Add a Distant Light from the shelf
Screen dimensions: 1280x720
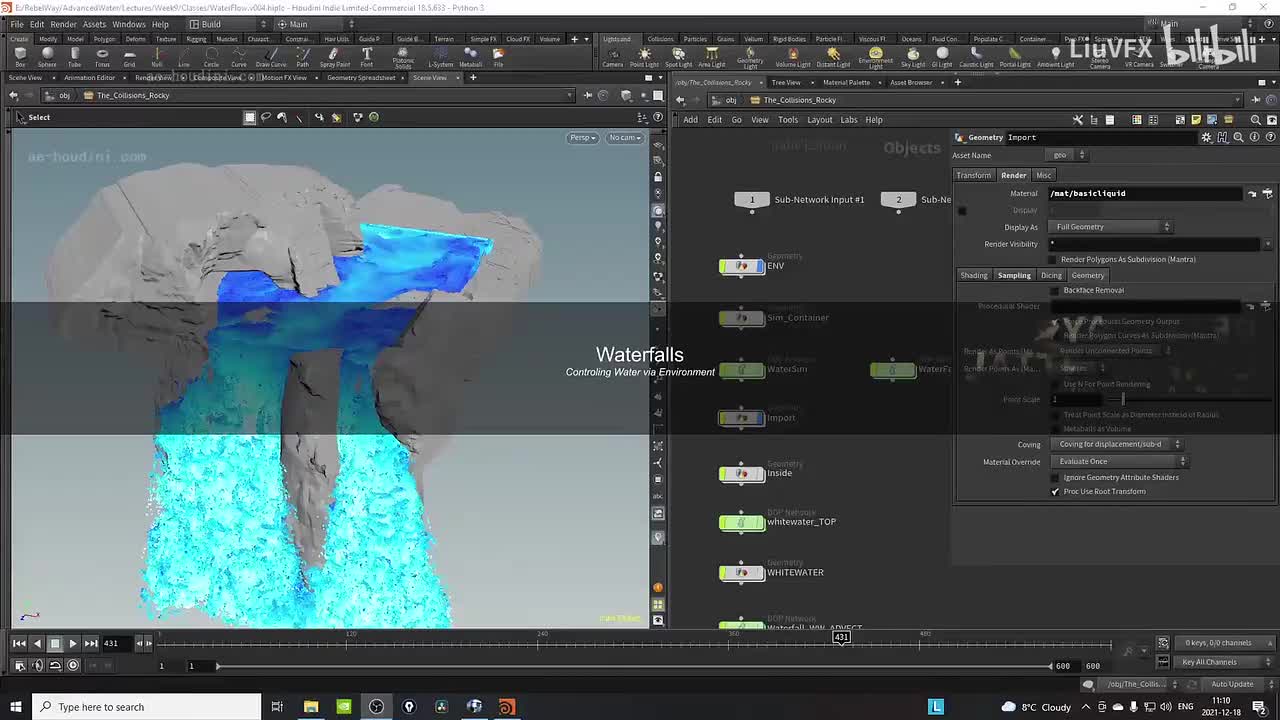click(833, 57)
